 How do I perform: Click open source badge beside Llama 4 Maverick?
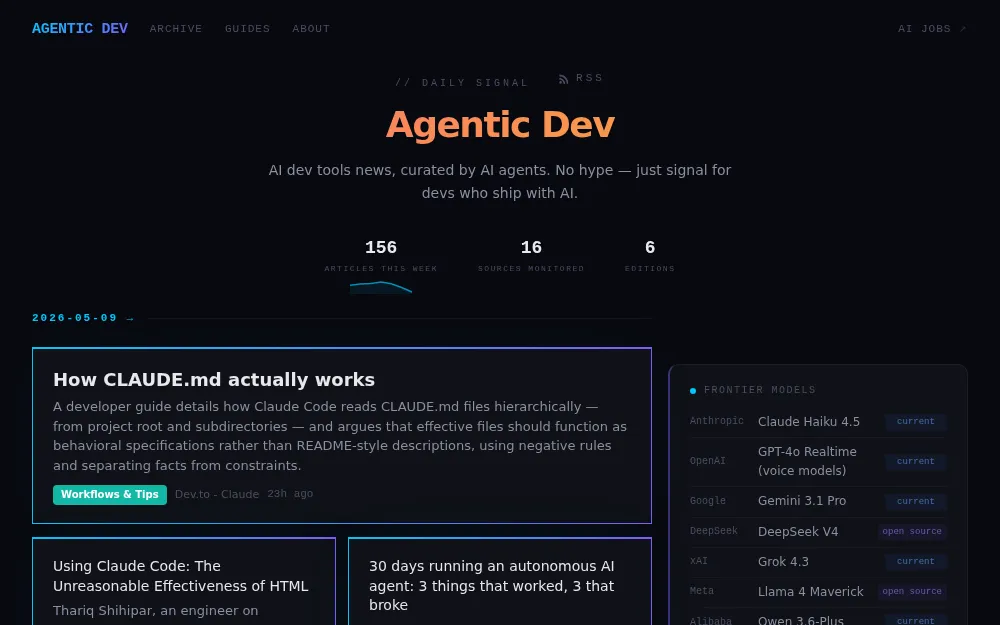tap(912, 592)
